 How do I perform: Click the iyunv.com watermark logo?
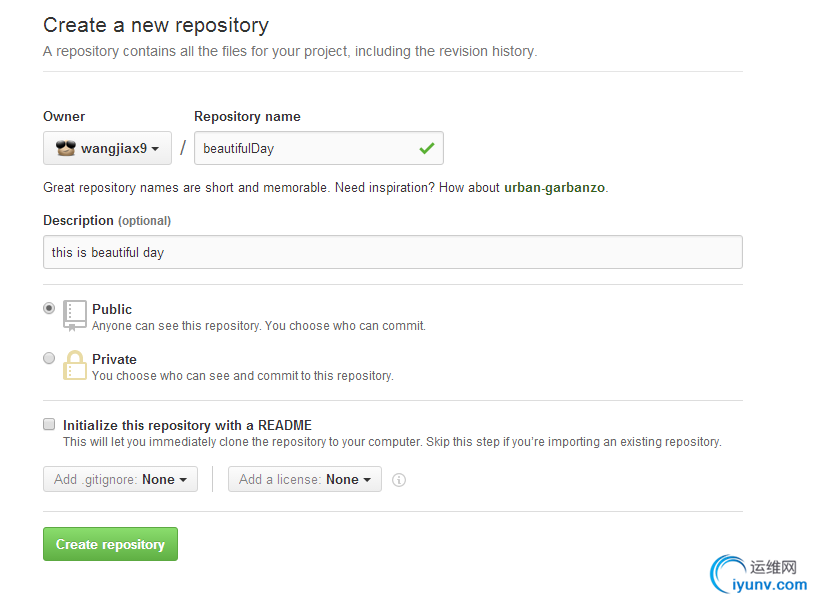[758, 574]
